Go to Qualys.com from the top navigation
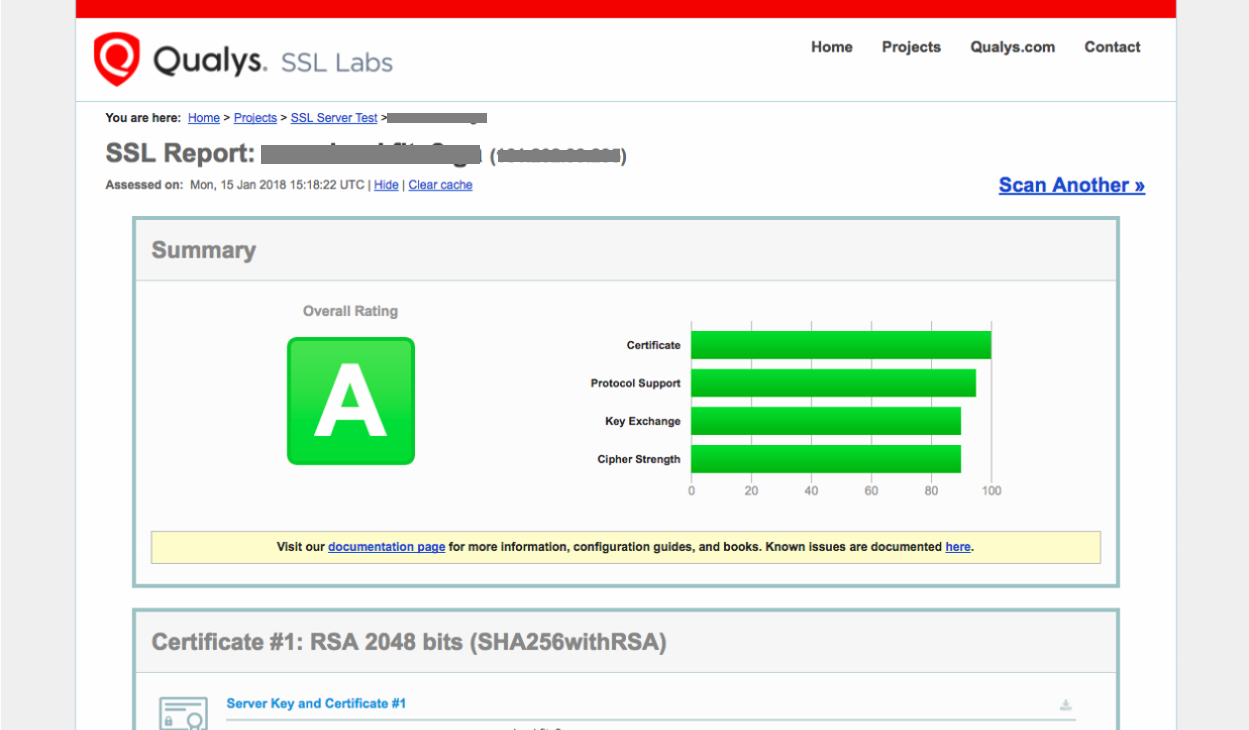 click(1011, 47)
